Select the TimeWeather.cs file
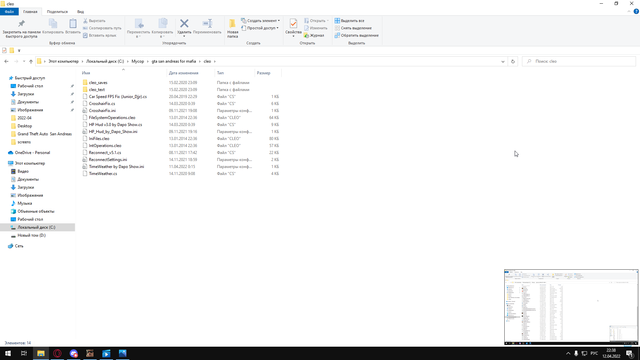640x360 pixels. click(x=103, y=173)
